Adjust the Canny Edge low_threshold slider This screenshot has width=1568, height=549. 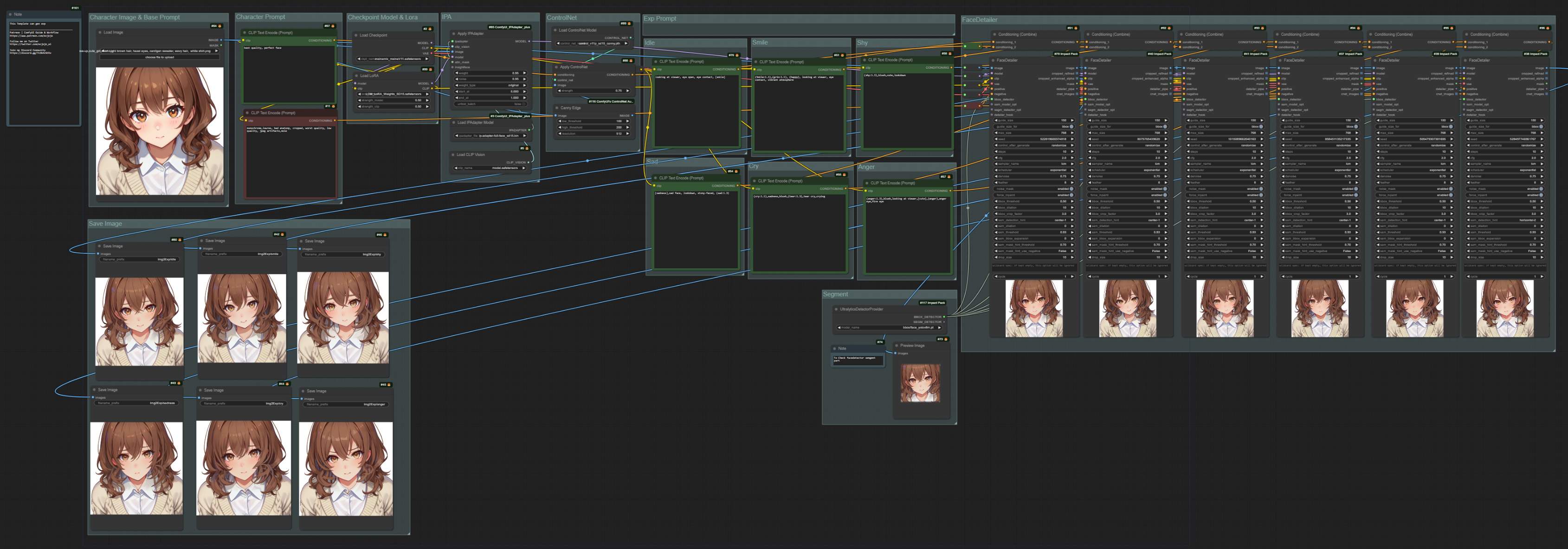(594, 121)
